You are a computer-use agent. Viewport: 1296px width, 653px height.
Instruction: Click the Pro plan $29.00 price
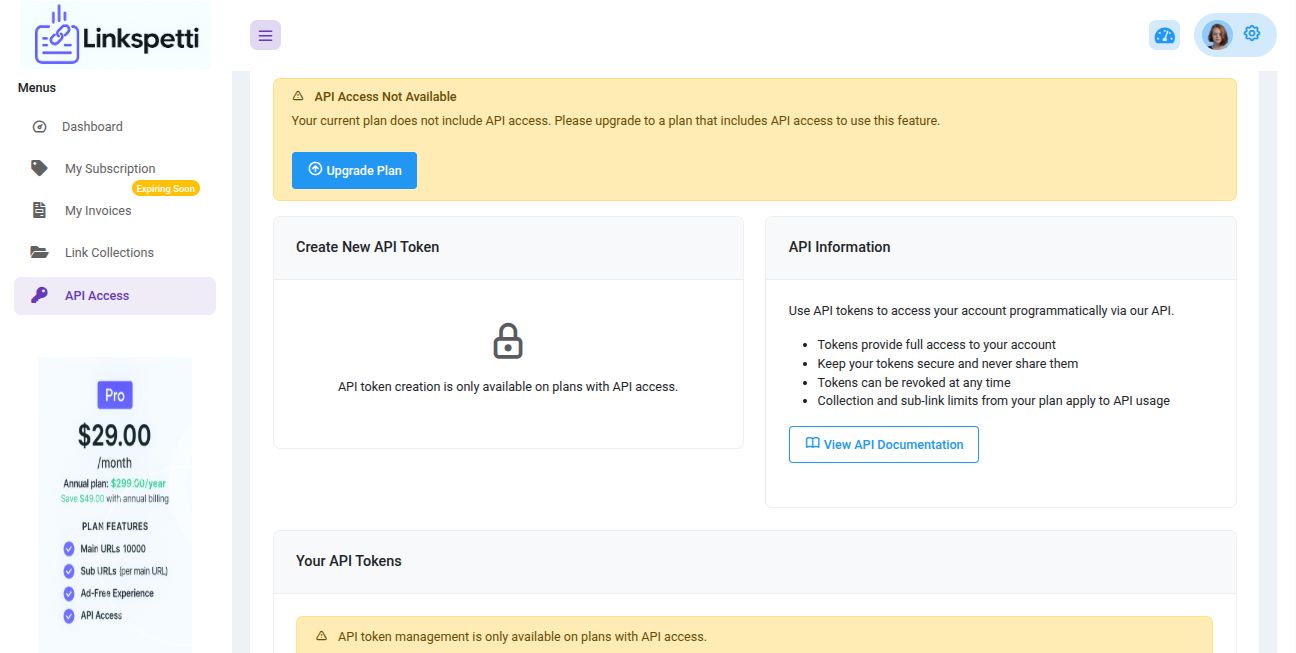click(114, 435)
